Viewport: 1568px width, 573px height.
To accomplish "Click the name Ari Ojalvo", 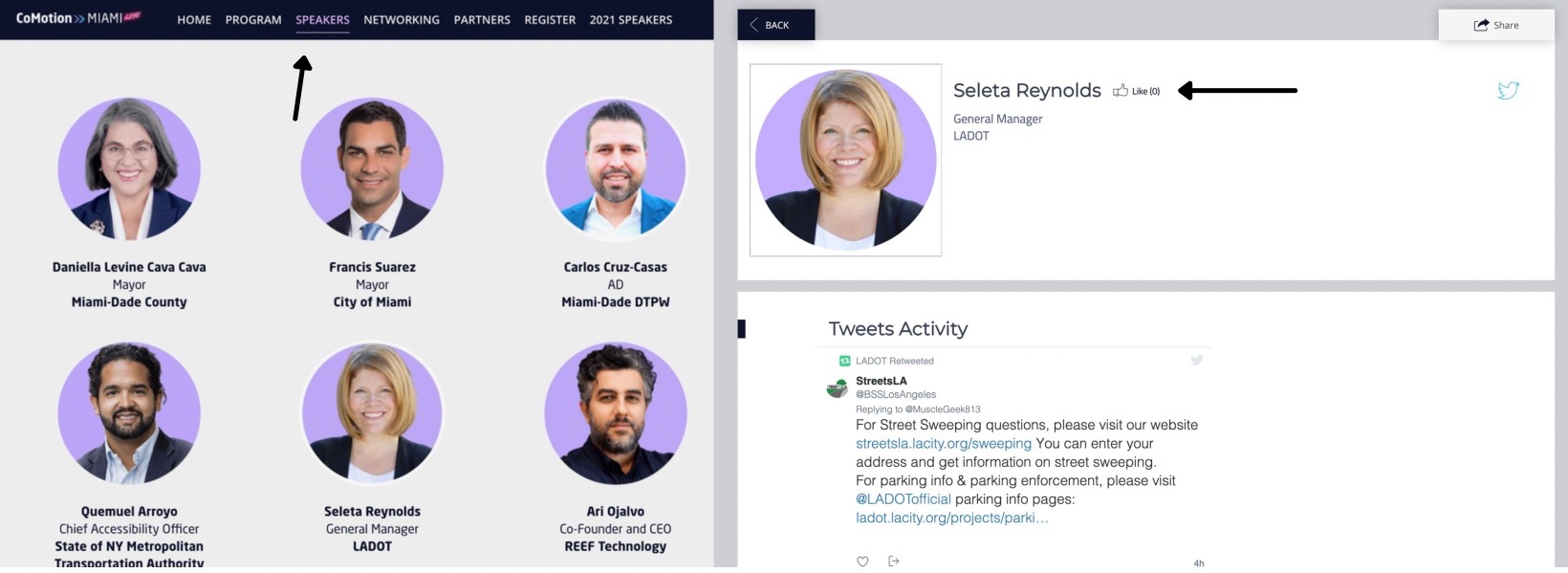I will (x=616, y=512).
